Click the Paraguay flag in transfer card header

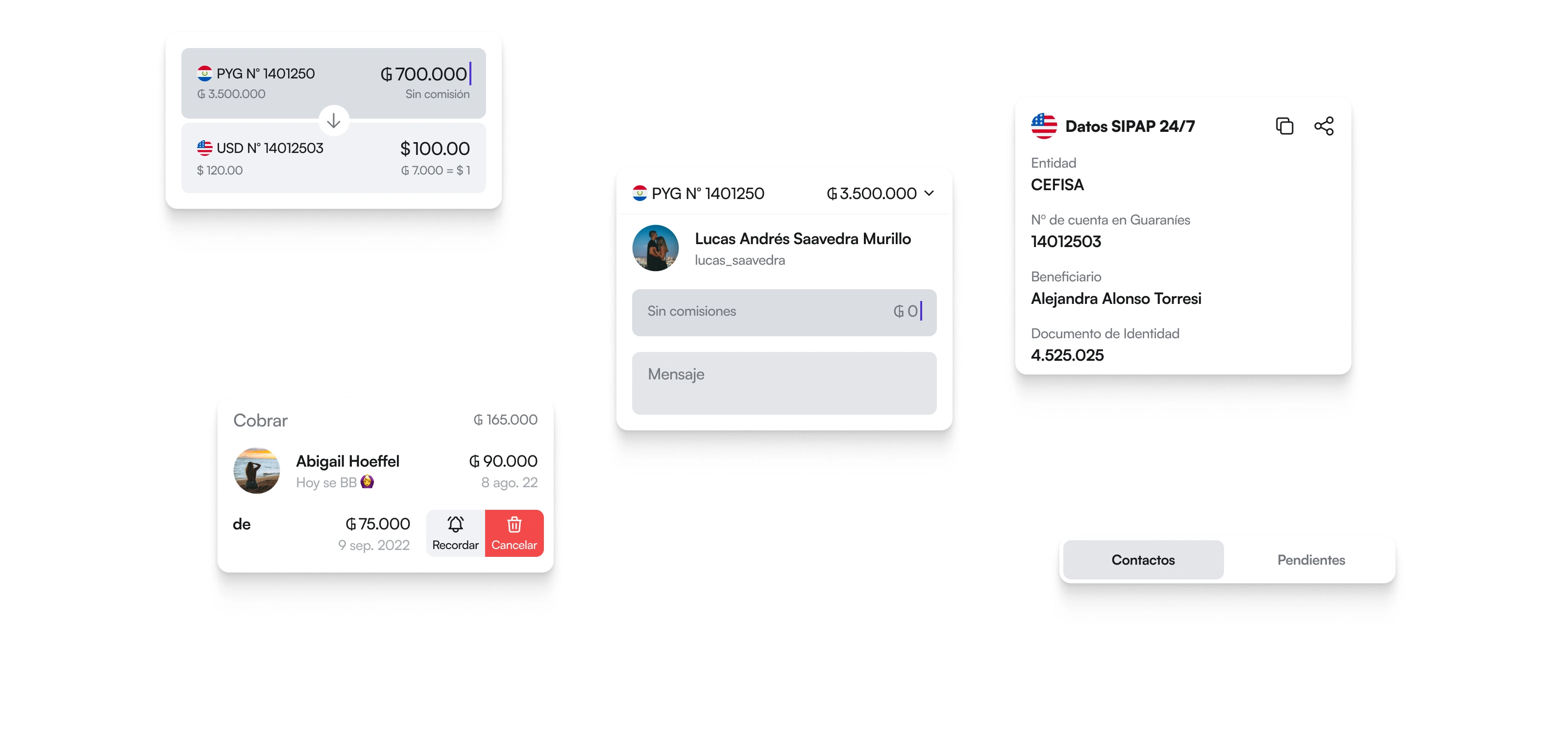coord(639,193)
